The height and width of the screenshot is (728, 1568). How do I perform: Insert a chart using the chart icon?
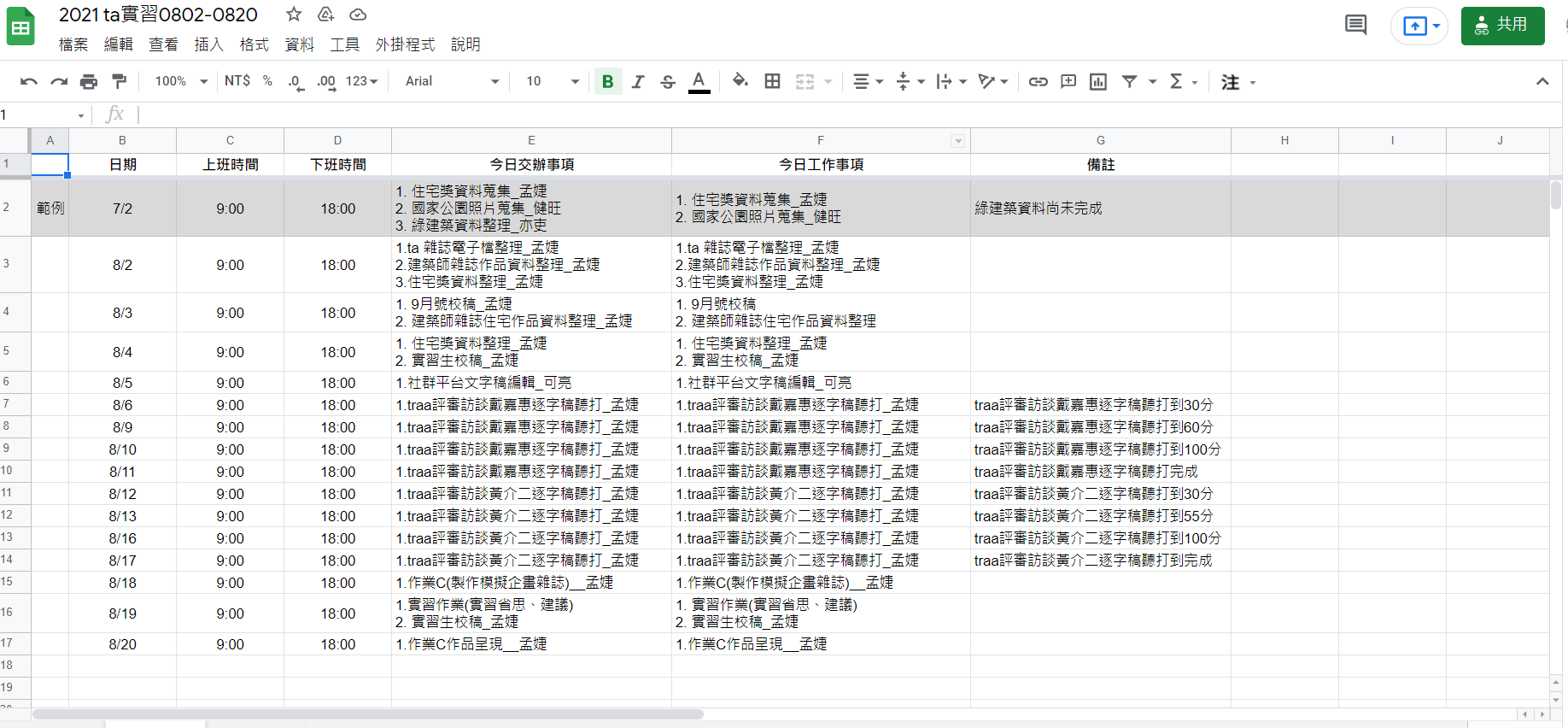pos(1098,82)
